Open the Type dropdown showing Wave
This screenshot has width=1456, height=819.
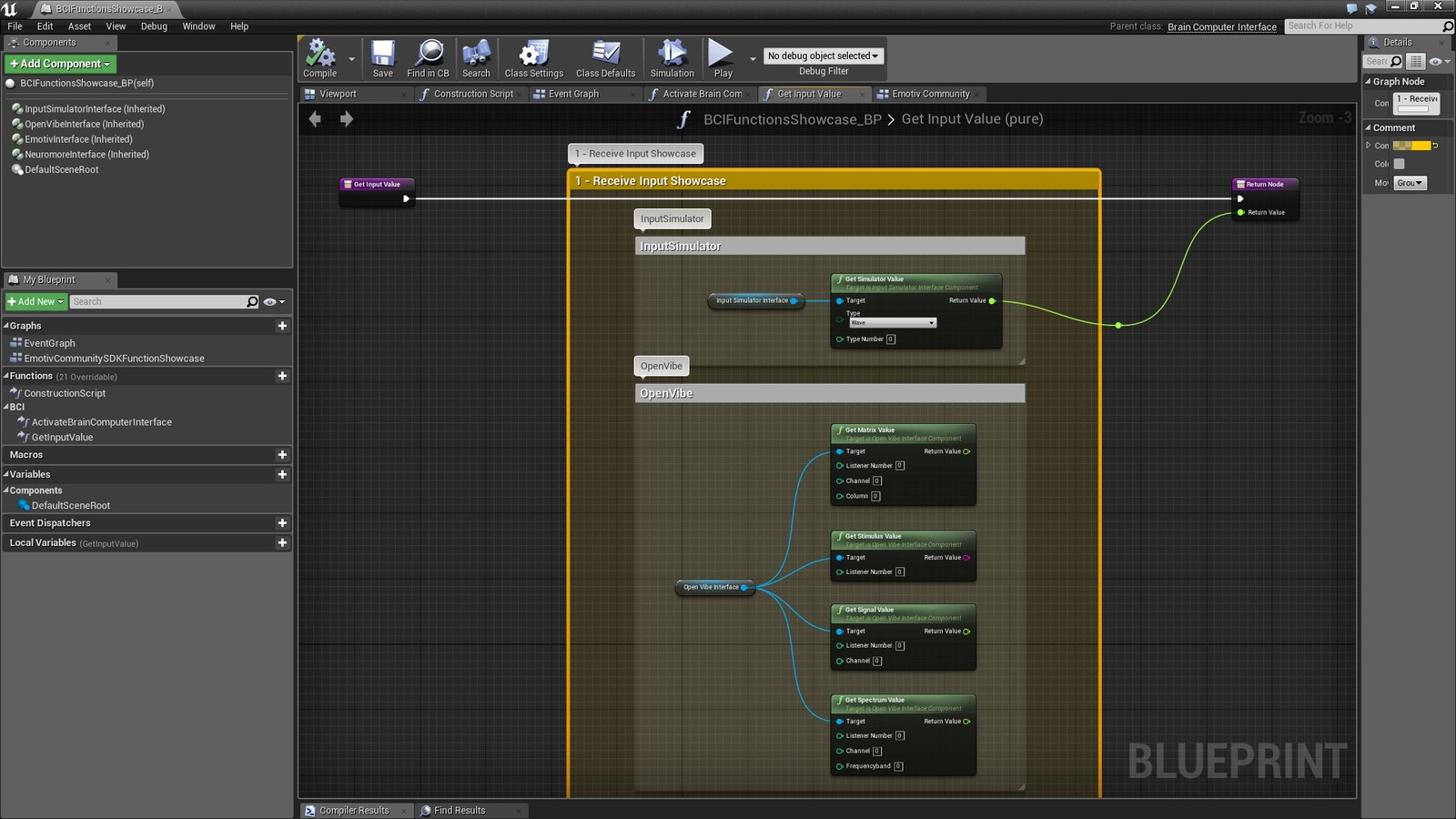(x=892, y=323)
